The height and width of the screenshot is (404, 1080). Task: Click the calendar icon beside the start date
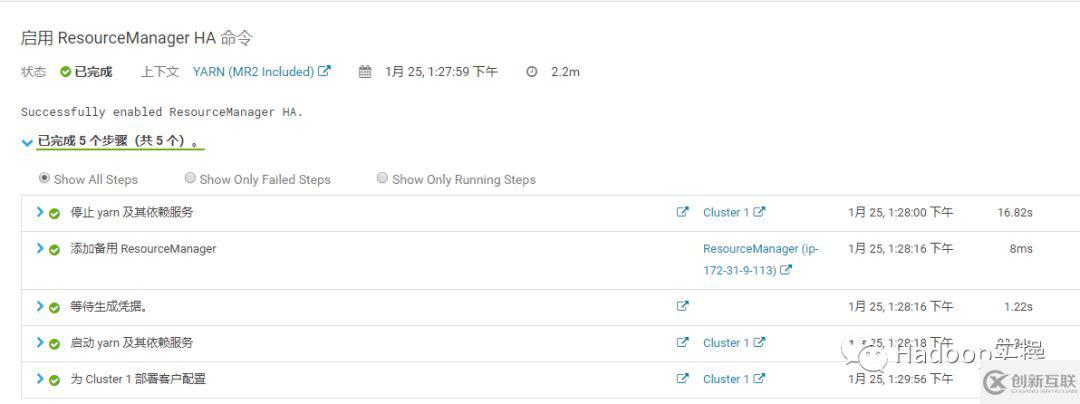coord(365,72)
